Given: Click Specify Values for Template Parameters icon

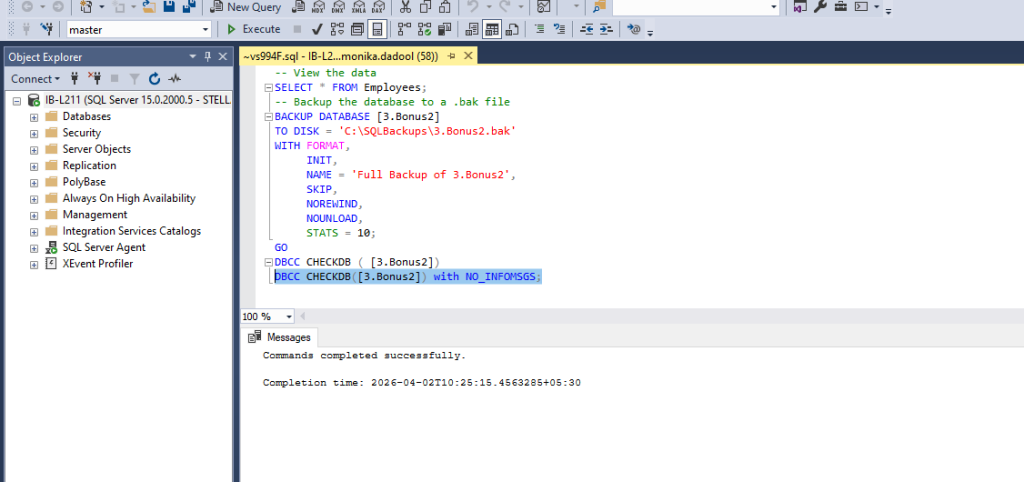Looking at the screenshot, I should [x=633, y=29].
